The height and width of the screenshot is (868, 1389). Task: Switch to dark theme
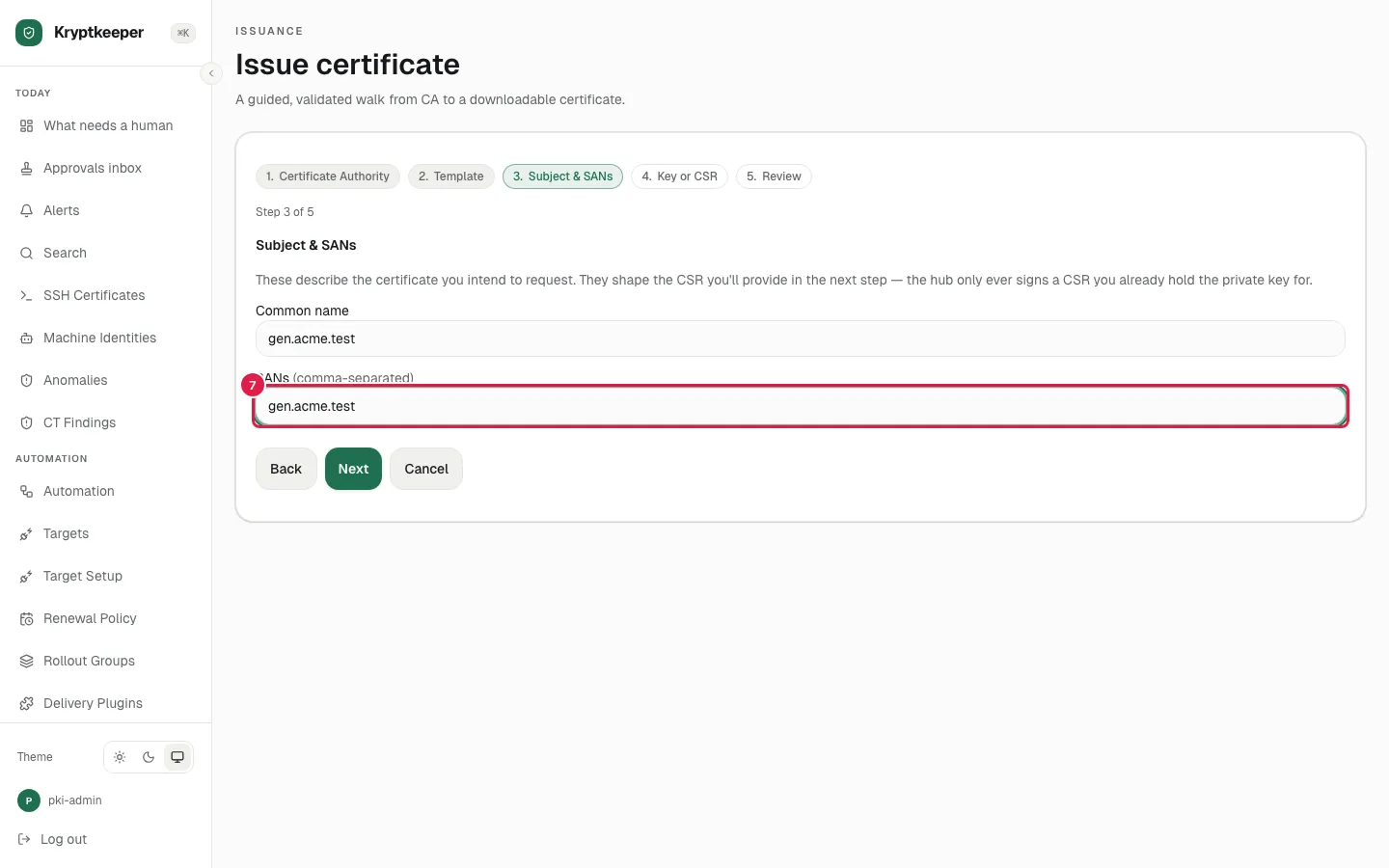149,757
